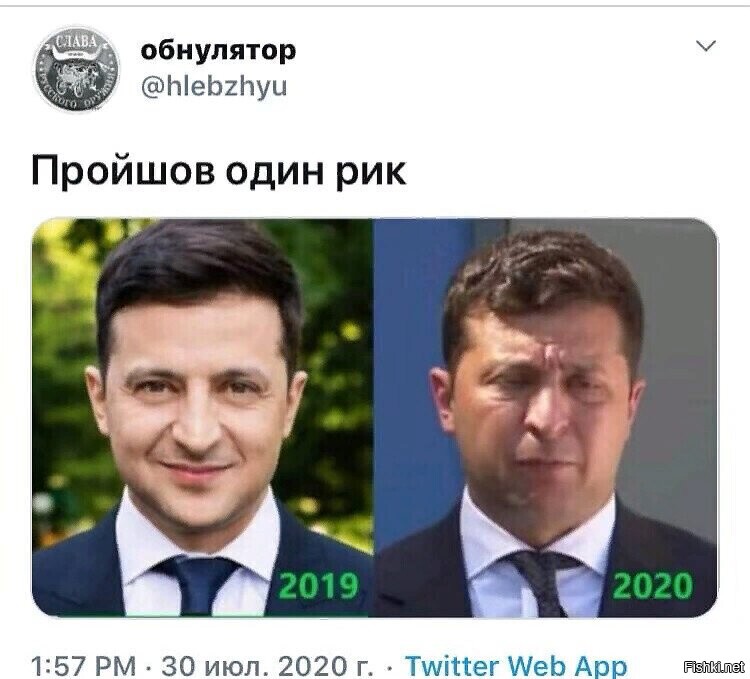Click the green 2019 year label

319,585
